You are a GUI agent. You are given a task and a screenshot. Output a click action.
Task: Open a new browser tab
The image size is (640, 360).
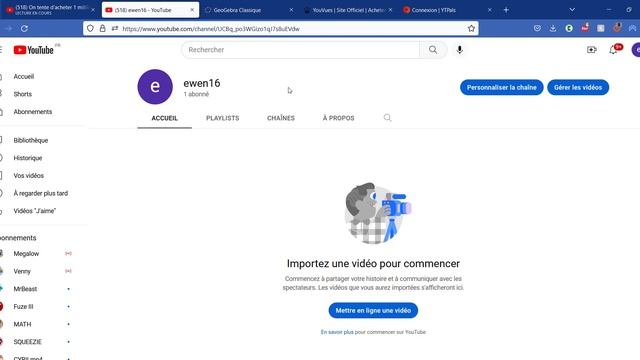click(x=506, y=10)
